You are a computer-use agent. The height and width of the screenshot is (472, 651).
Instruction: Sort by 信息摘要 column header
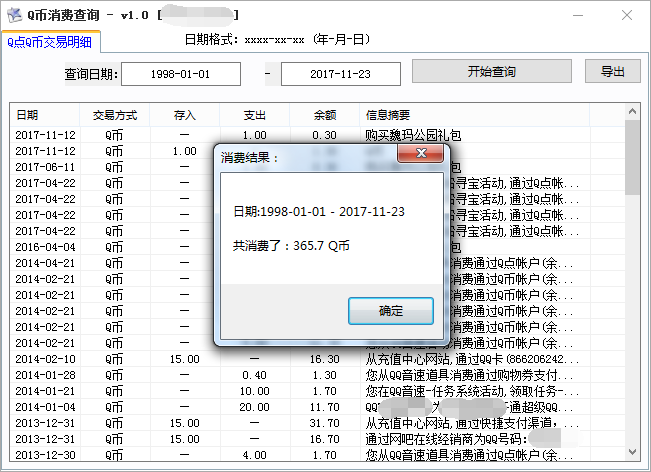click(x=474, y=115)
